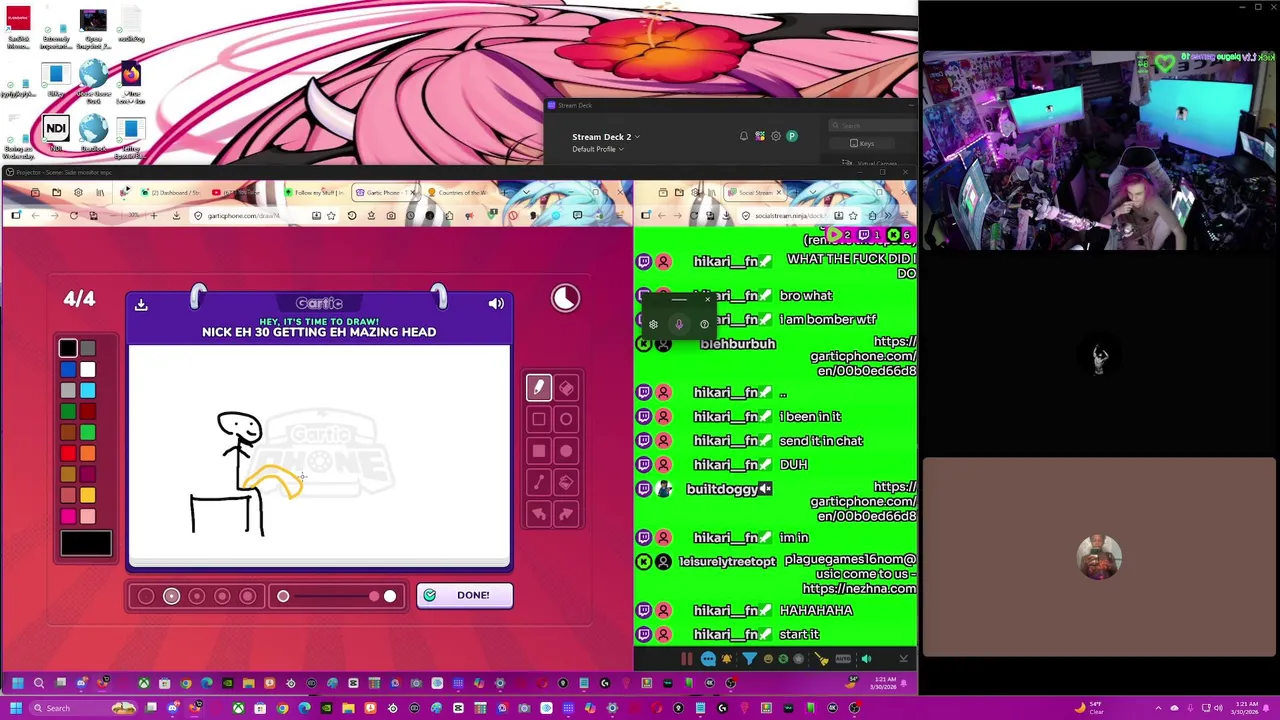Click the round timer clock icon
This screenshot has height=720, width=1280.
point(565,299)
